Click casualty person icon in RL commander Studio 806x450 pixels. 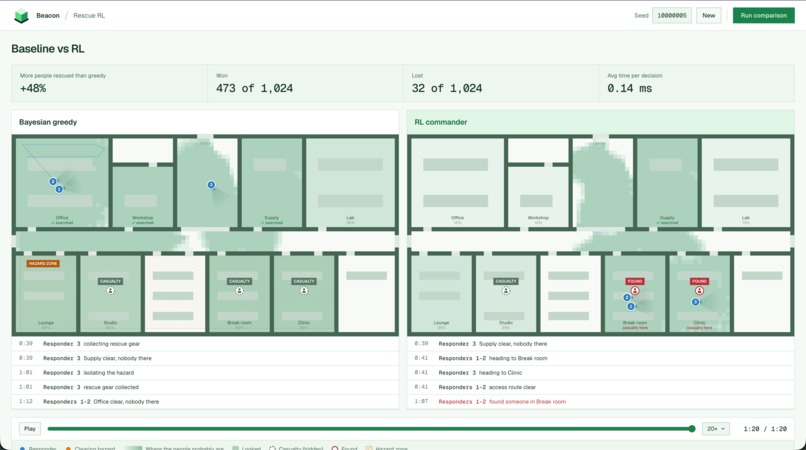coord(506,291)
